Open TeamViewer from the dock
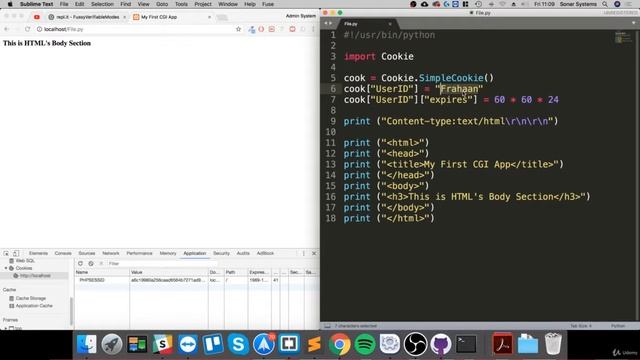640x360 pixels. 188,344
